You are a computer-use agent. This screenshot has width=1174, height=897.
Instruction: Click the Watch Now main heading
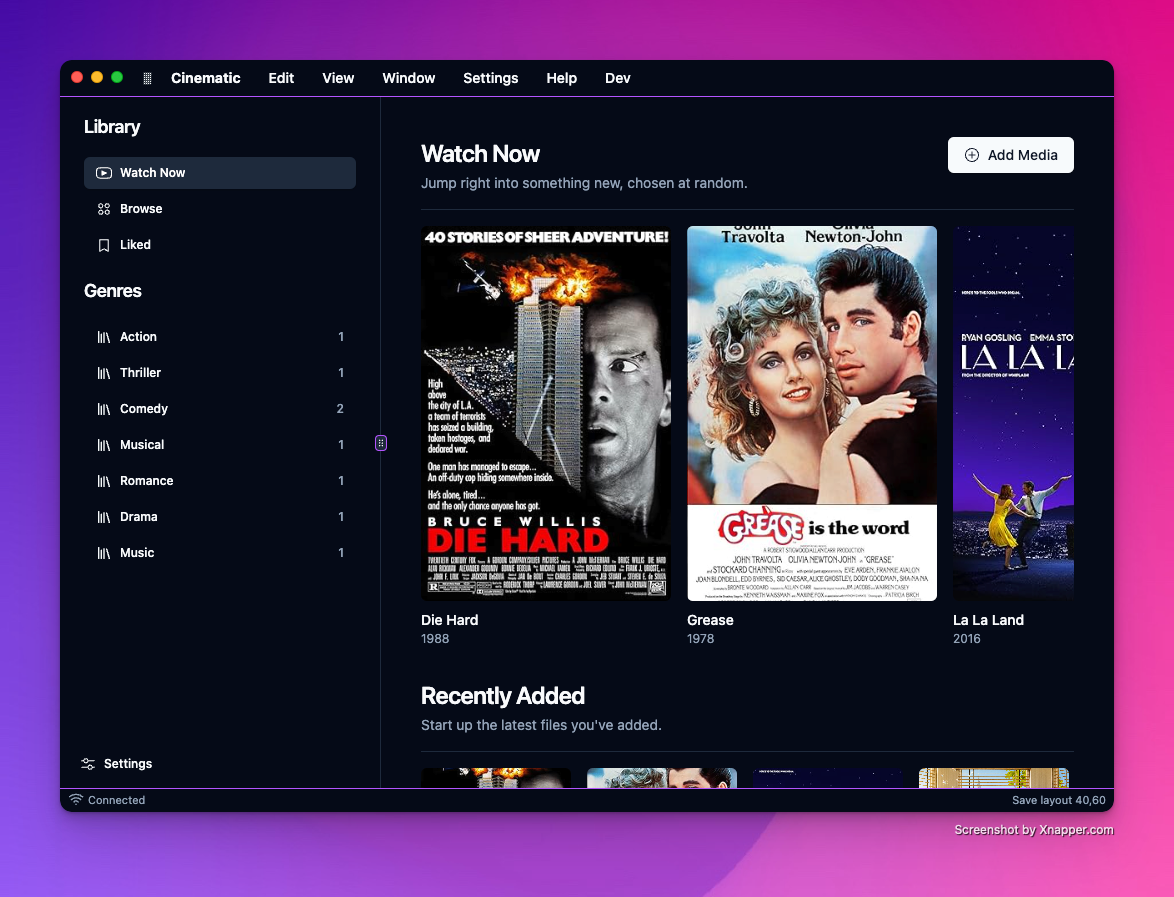[x=480, y=153]
